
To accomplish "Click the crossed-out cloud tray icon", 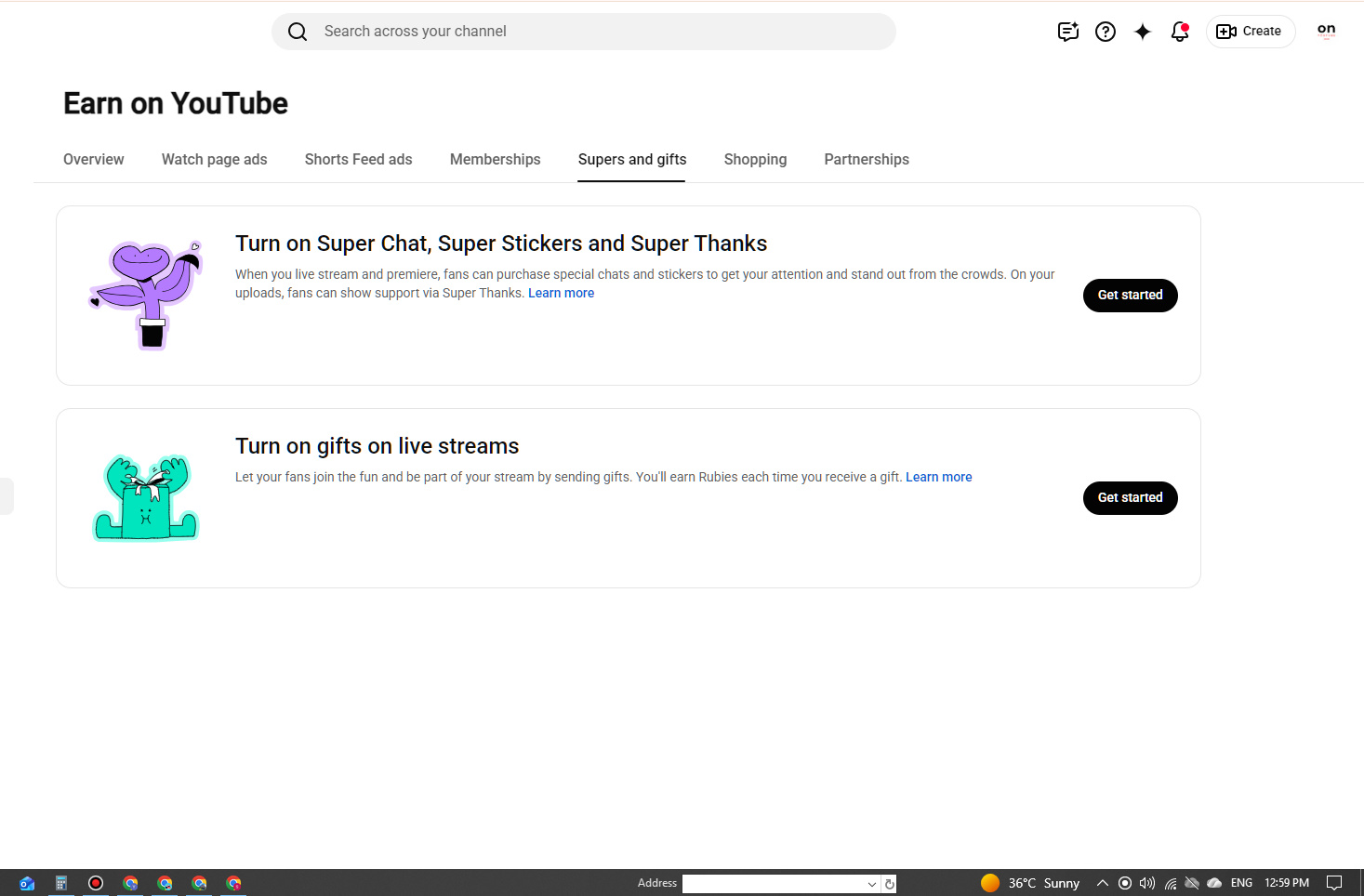I will [x=1192, y=883].
